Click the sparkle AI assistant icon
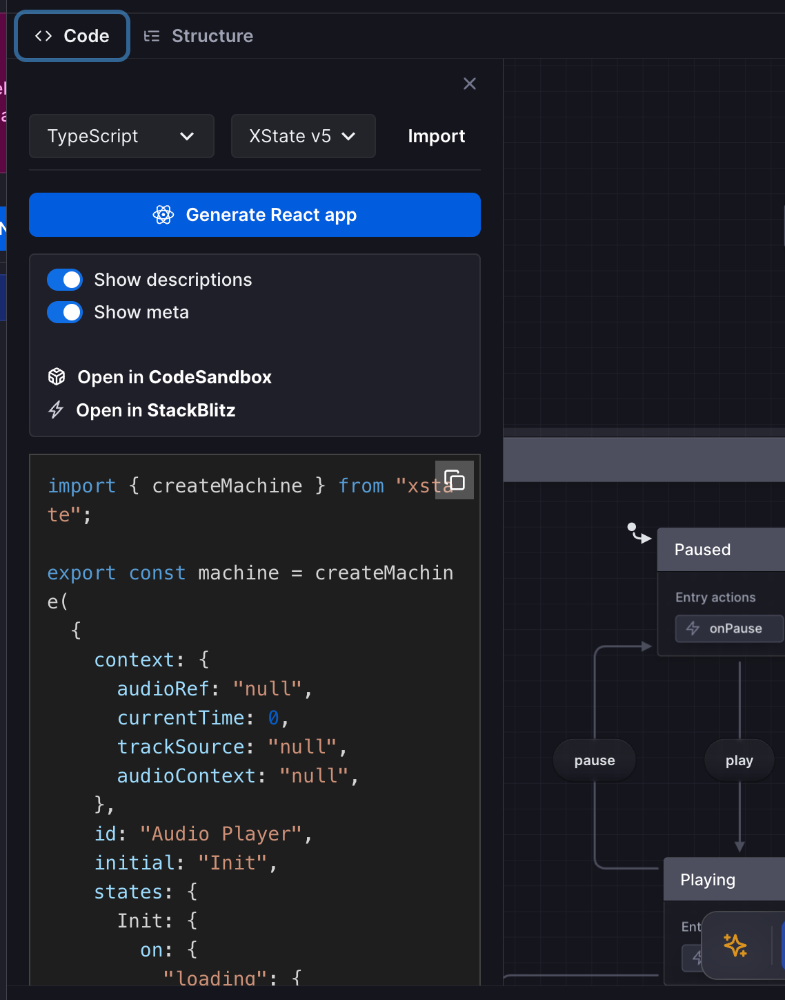Image resolution: width=785 pixels, height=1000 pixels. (735, 945)
